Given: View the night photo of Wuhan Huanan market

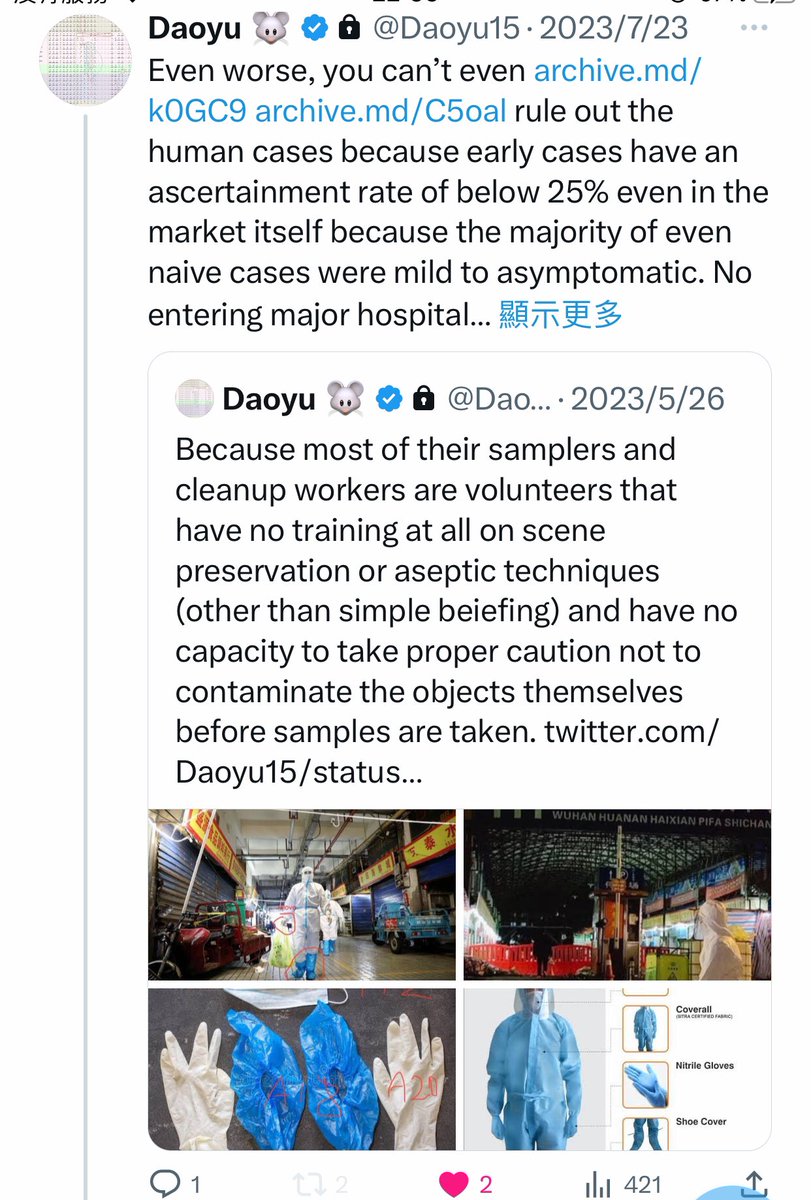Looking at the screenshot, I should (x=617, y=895).
